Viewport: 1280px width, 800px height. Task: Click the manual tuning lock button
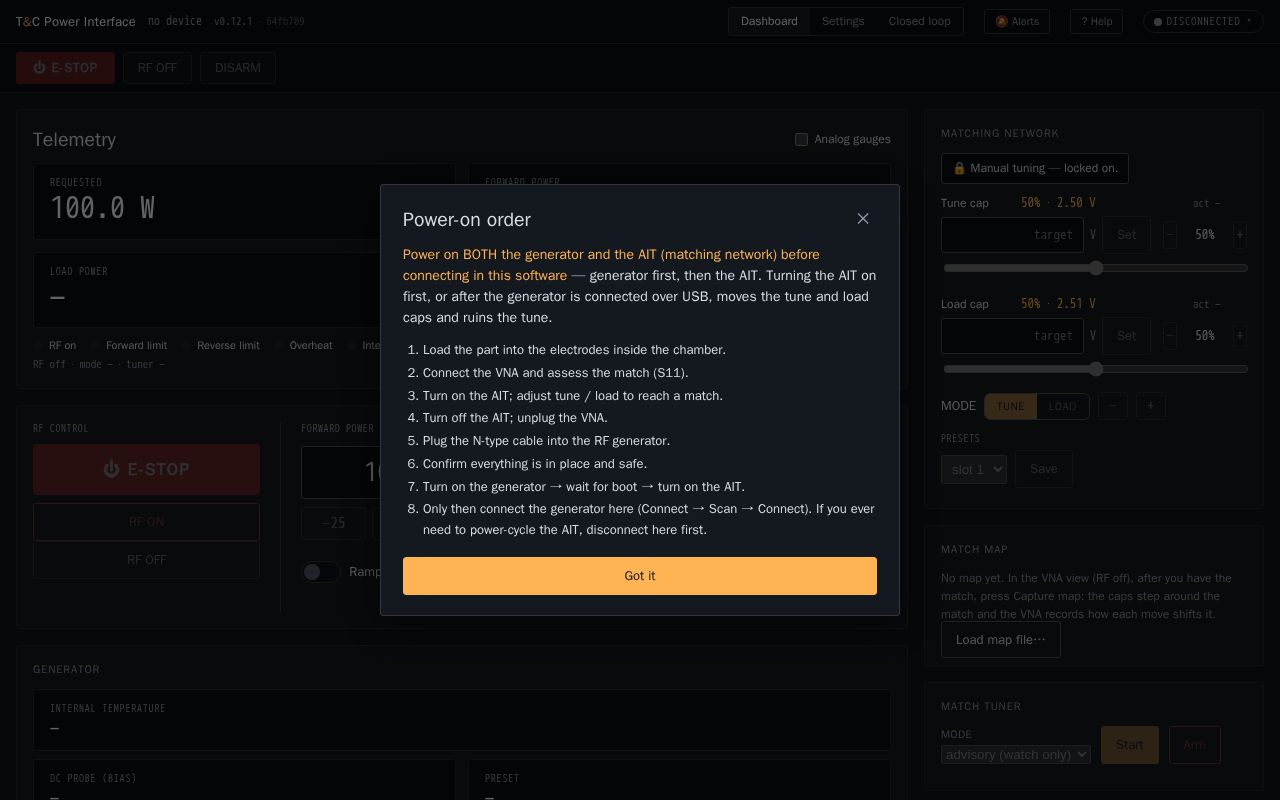tap(1035, 168)
